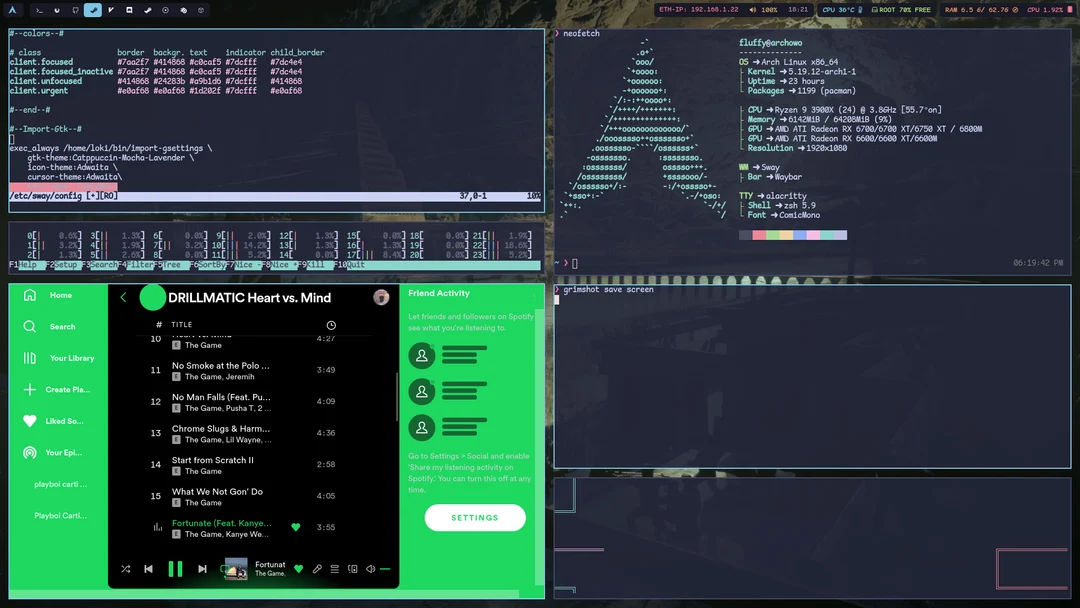Open the play queue in Spotify
1080x608 pixels.
[335, 568]
